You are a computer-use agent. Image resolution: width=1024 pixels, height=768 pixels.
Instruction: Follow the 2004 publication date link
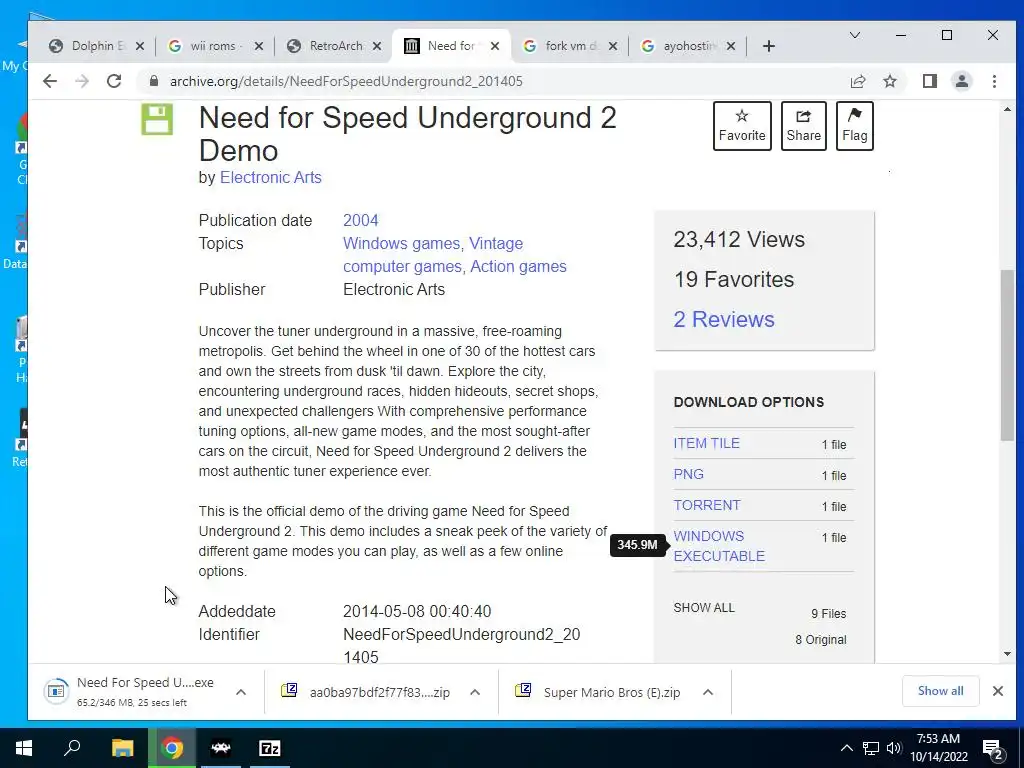coord(360,220)
